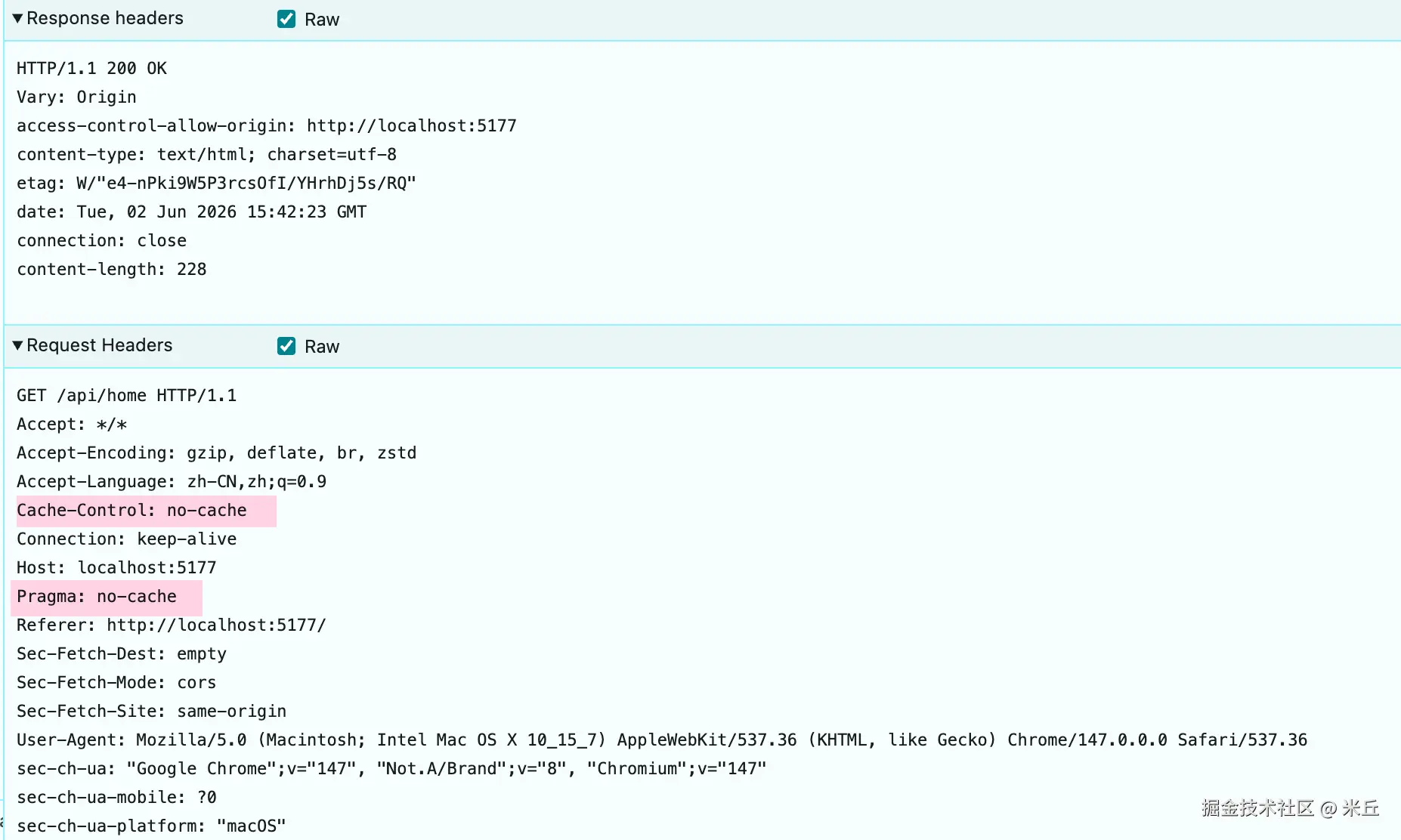Select the highlighted Cache-Control: no-cache line
The width and height of the screenshot is (1401, 840).
coord(146,511)
